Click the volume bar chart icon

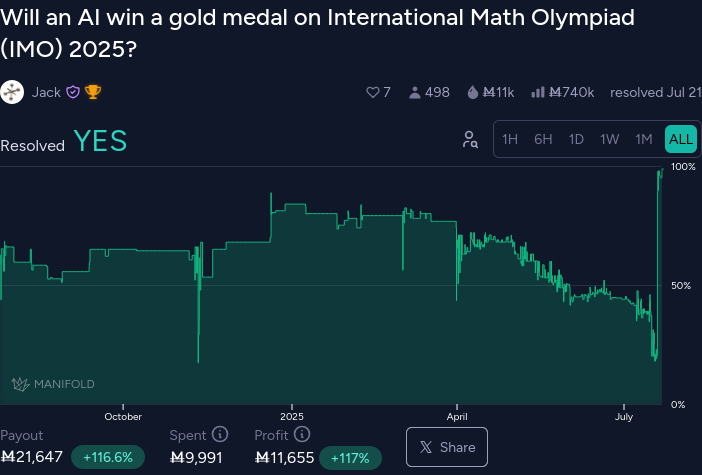(x=537, y=92)
